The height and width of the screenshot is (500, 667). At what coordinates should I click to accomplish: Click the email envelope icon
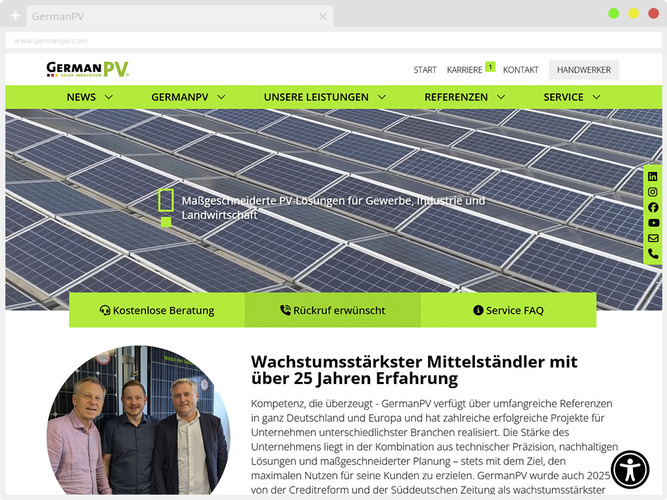coord(653,238)
